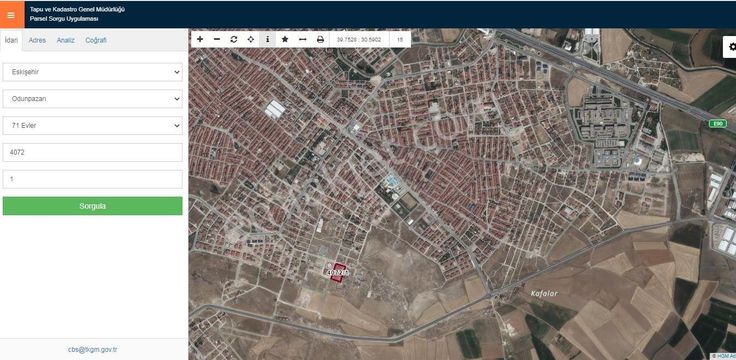Click the print map icon
Viewport: 736px width, 360px height.
pyautogui.click(x=320, y=39)
